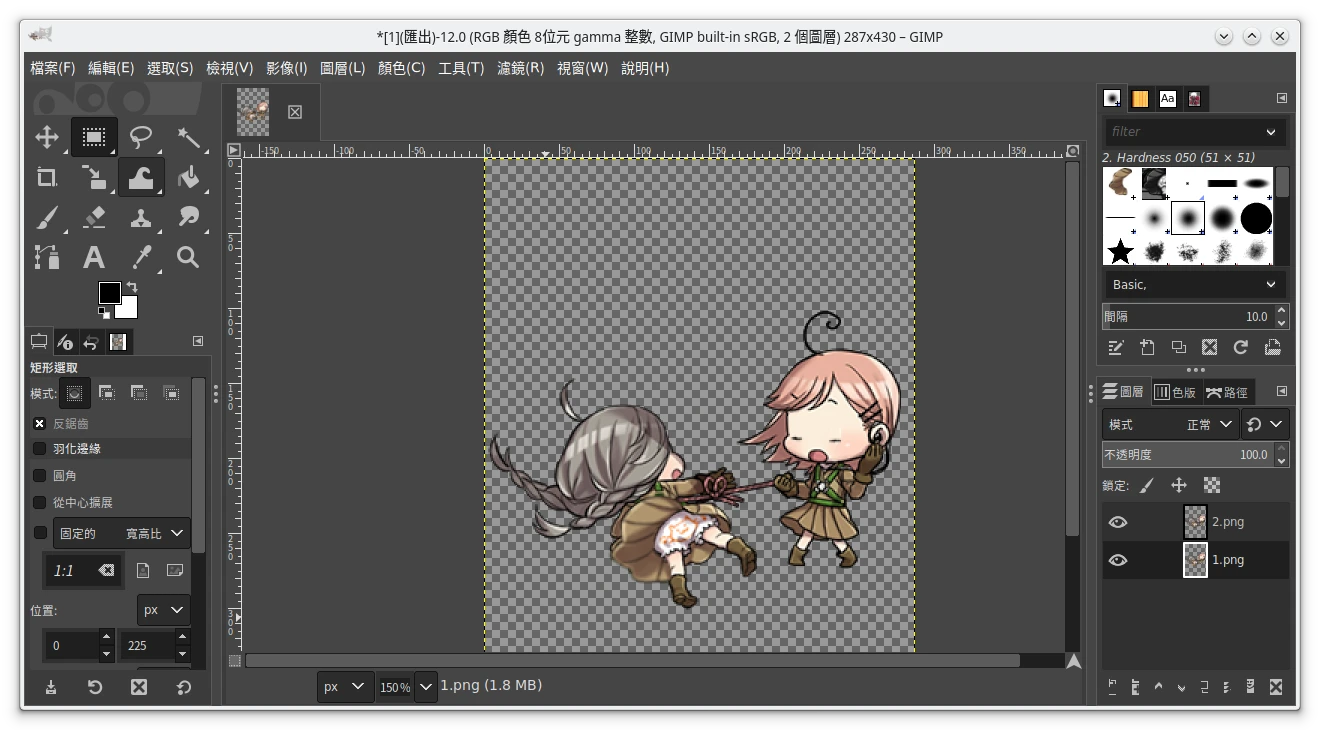Enable the 圓角 checkbox
The width and height of the screenshot is (1320, 730).
[40, 476]
